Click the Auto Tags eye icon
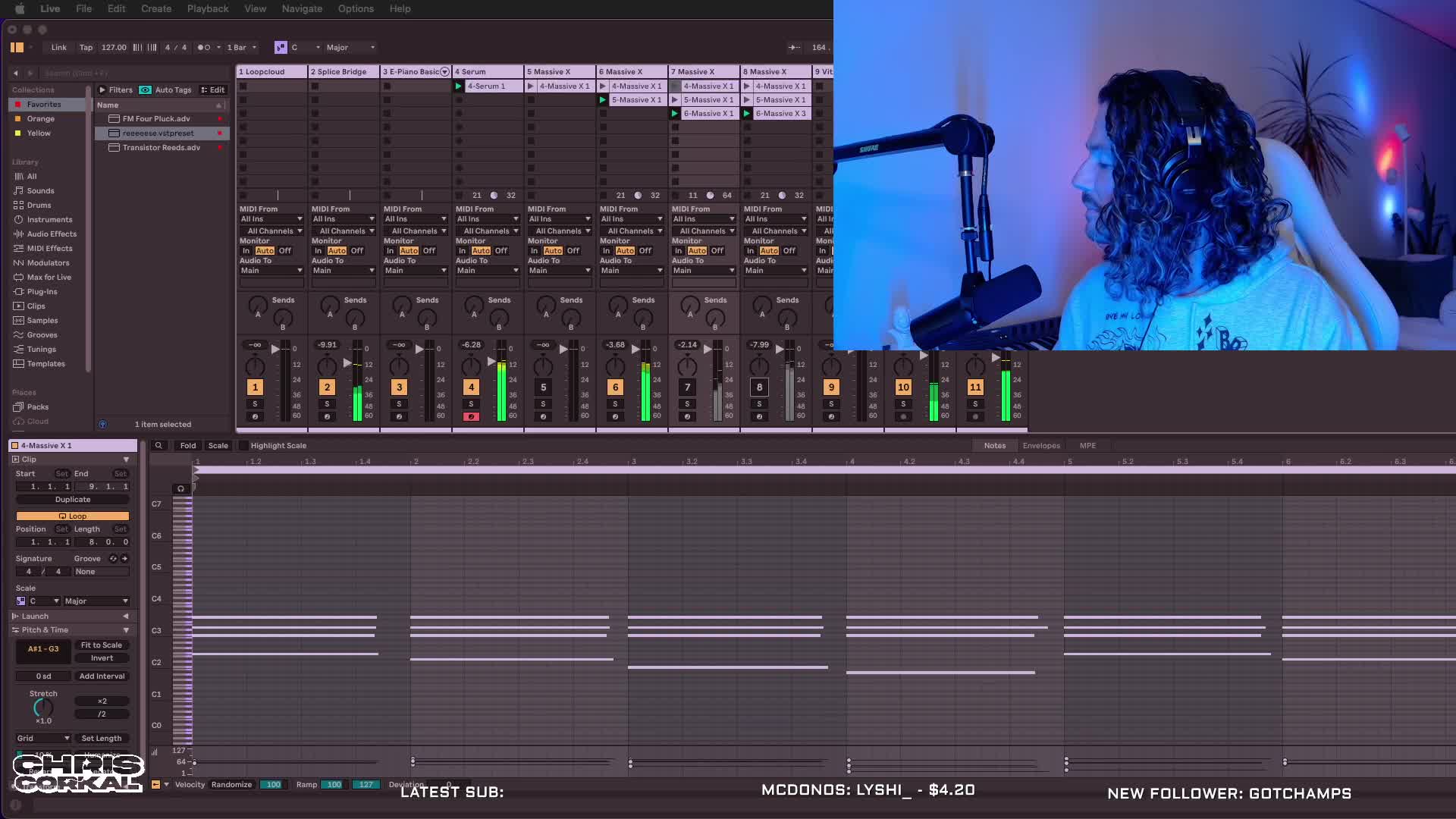This screenshot has height=819, width=1456. click(x=145, y=89)
